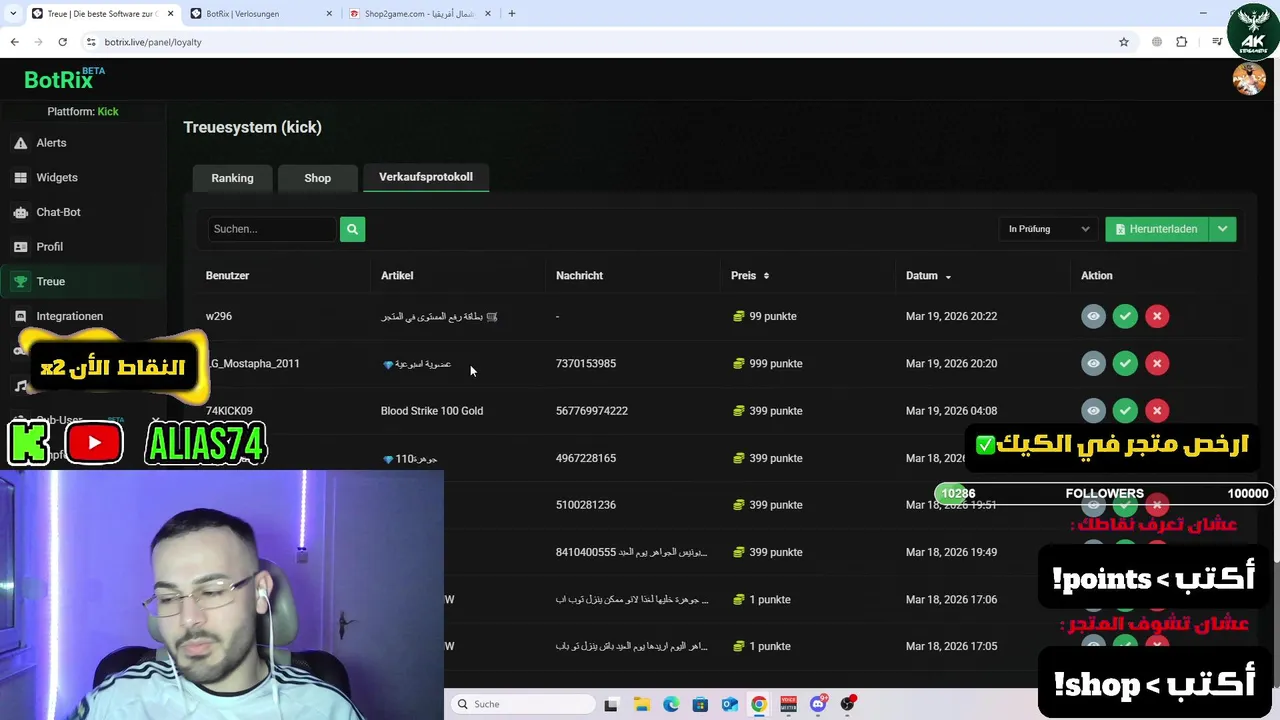Switch to the Ranking tab

pyautogui.click(x=232, y=178)
